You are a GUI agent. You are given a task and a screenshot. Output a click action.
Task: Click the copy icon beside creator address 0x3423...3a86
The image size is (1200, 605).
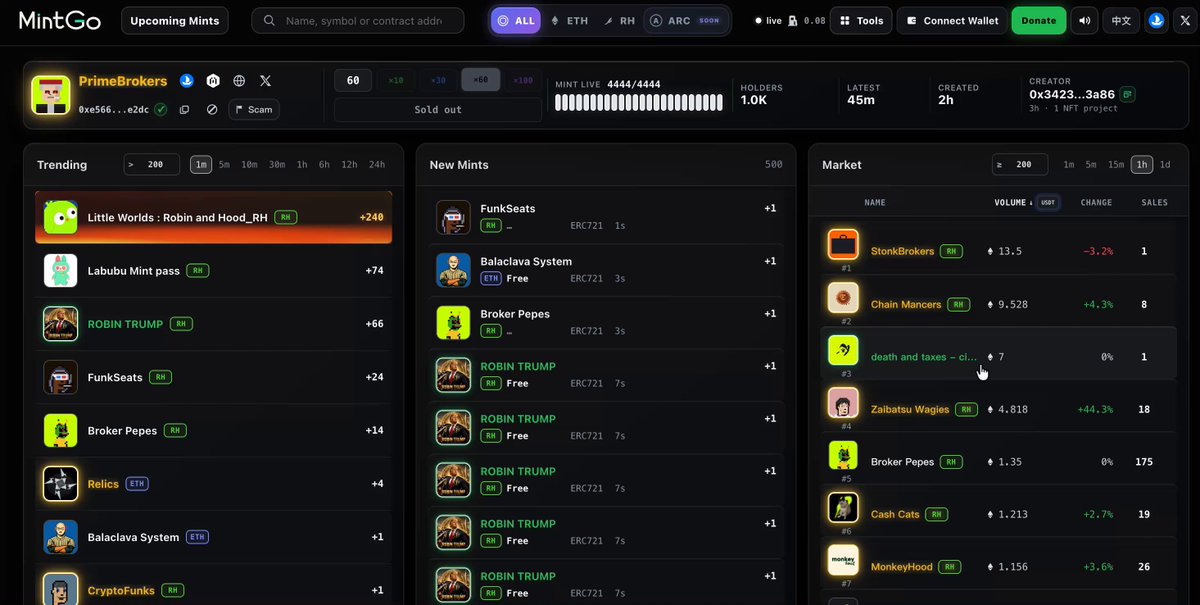[x=1128, y=94]
